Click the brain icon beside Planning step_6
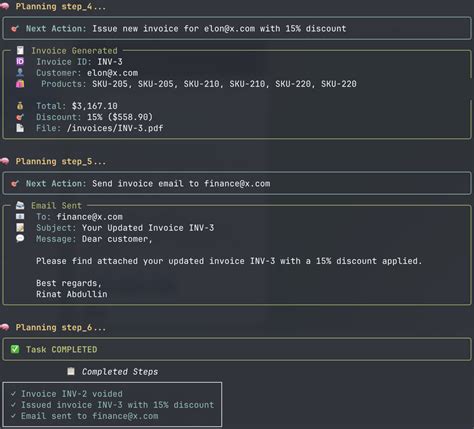The height and width of the screenshot is (429, 474). [5, 327]
